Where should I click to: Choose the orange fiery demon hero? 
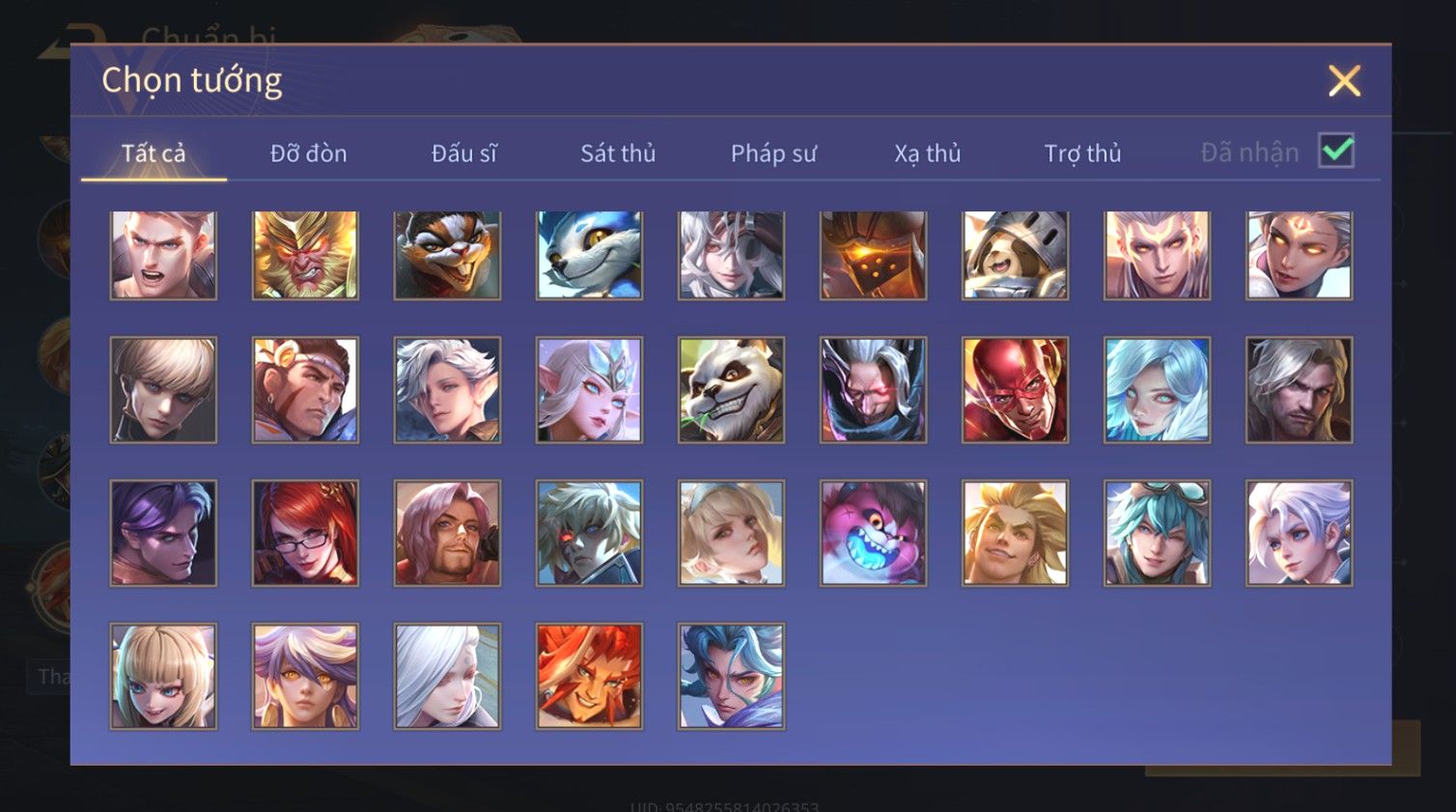[x=589, y=676]
